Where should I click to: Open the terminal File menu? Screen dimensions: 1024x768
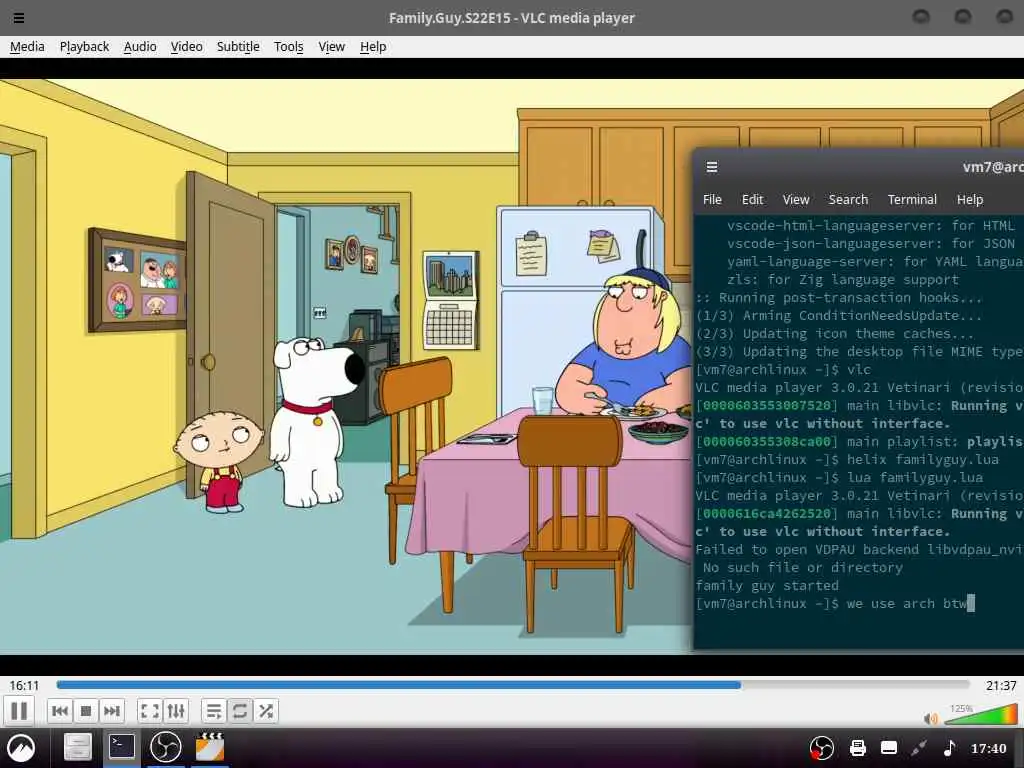coord(712,199)
